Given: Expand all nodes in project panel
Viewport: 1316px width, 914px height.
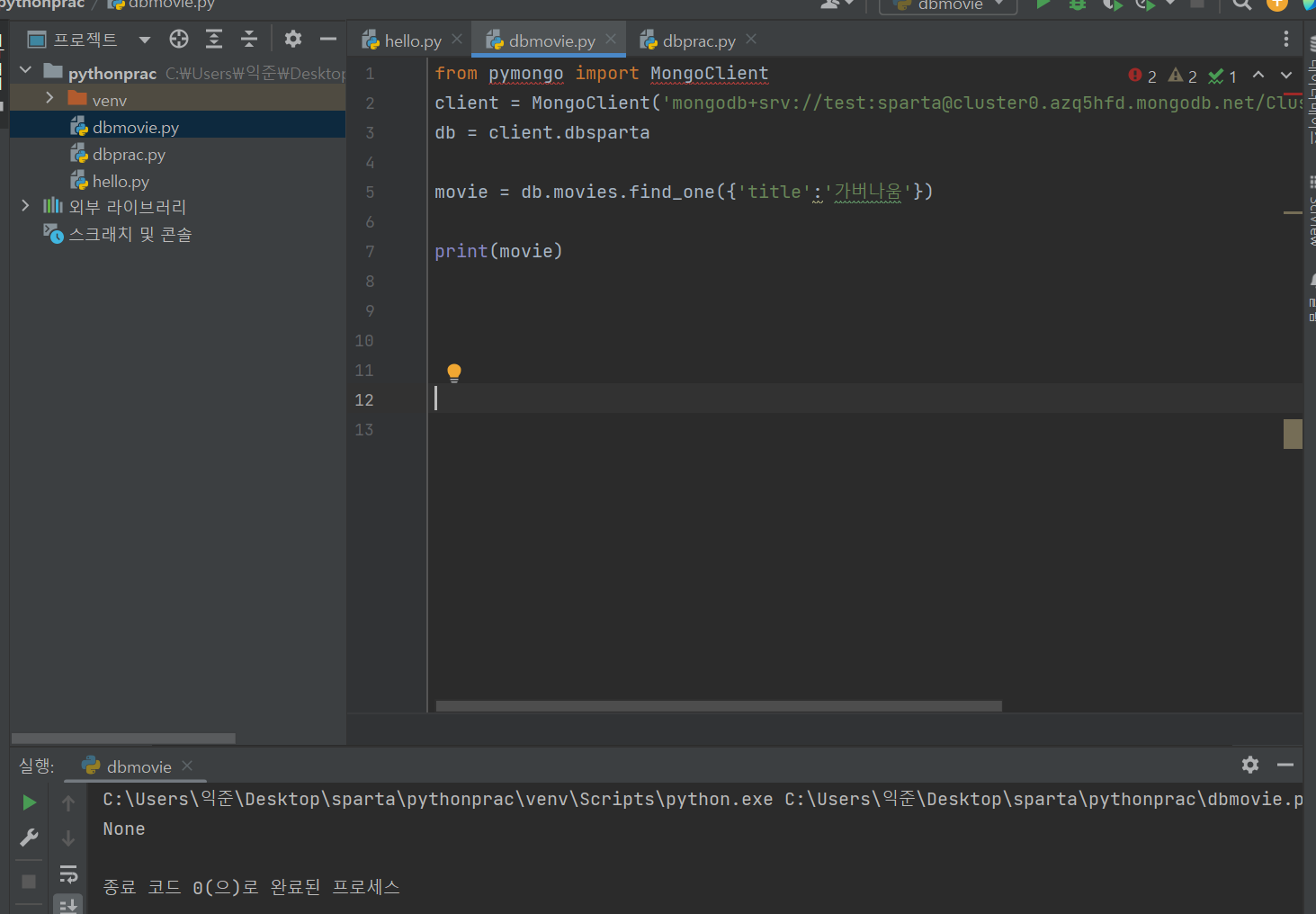Looking at the screenshot, I should click(214, 39).
